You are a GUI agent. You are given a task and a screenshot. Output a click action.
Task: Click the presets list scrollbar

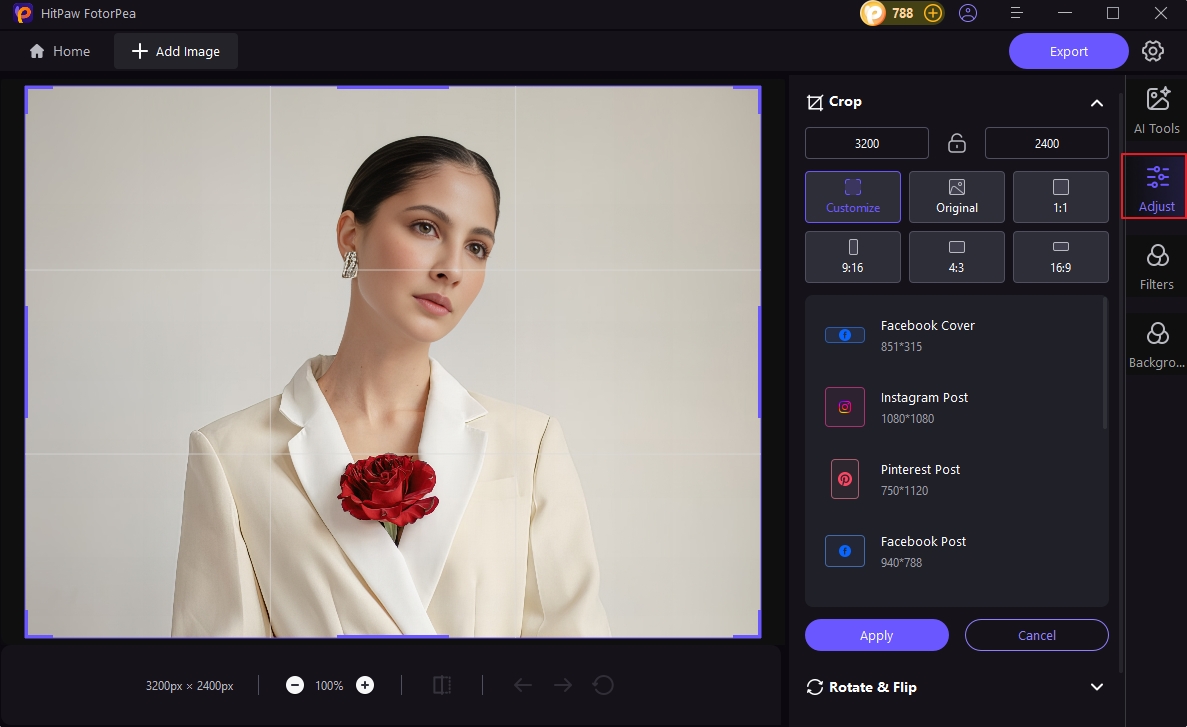[x=1104, y=364]
